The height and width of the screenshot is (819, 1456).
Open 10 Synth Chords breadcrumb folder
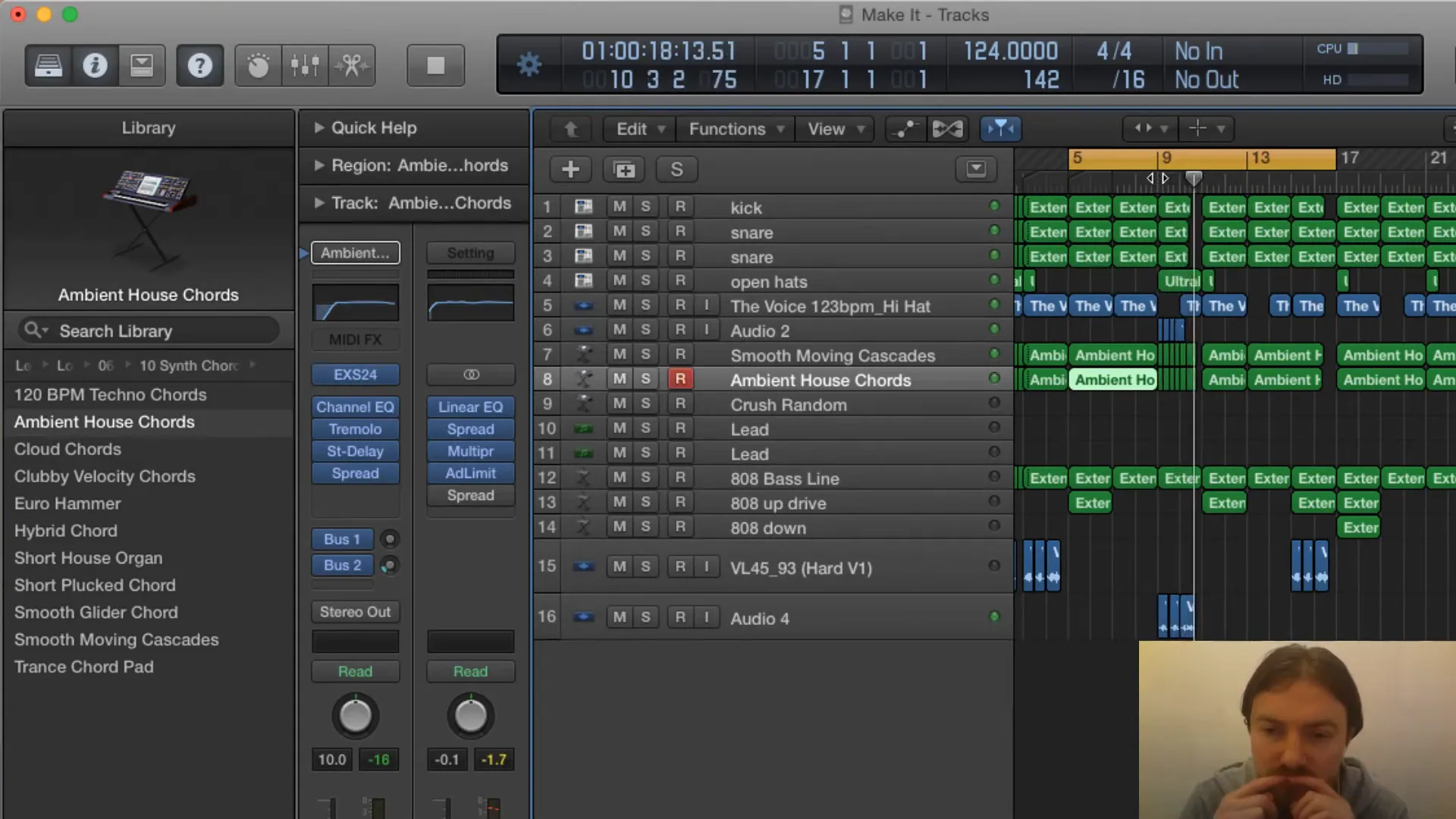[188, 366]
